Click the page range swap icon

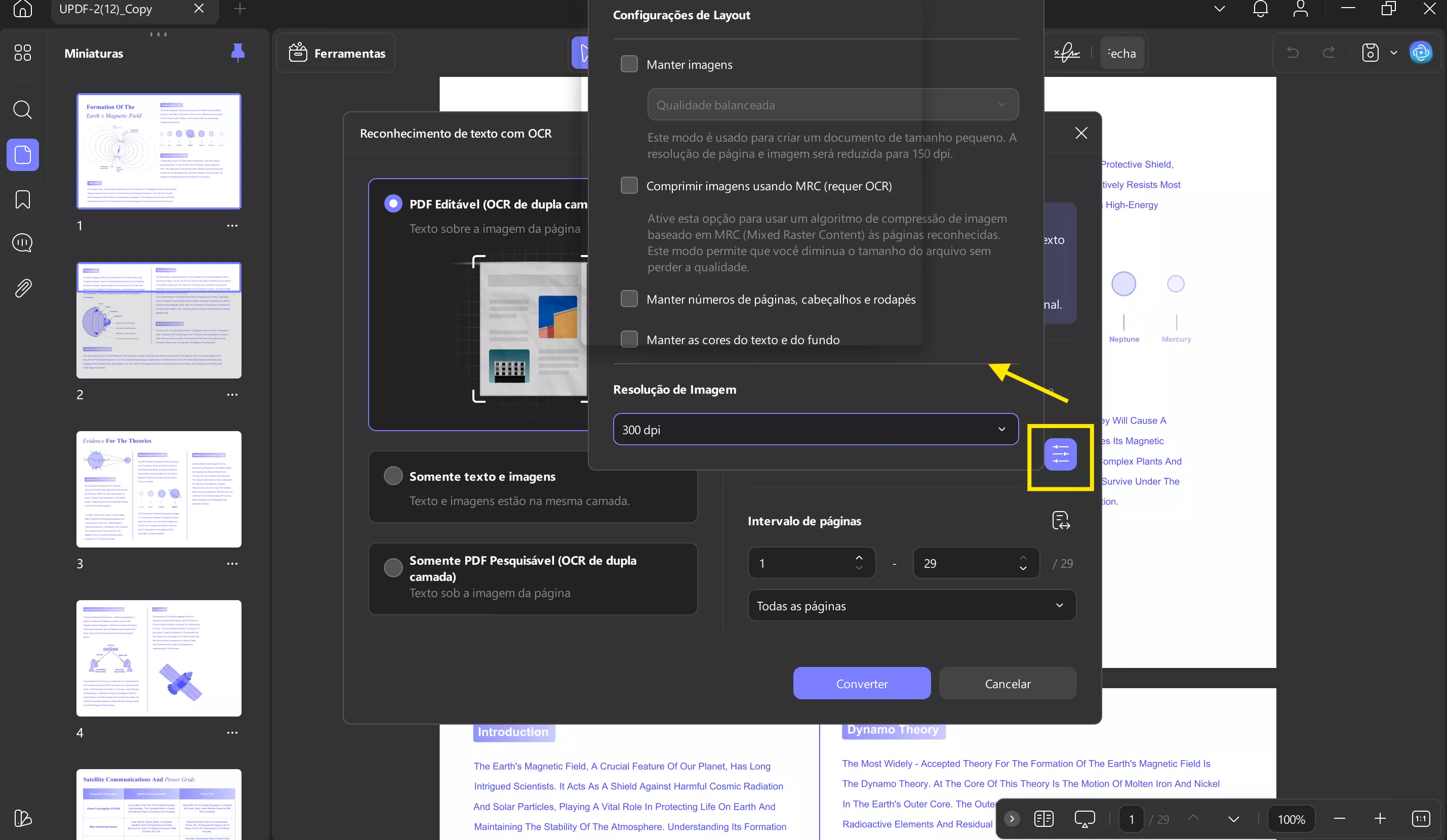(1060, 520)
